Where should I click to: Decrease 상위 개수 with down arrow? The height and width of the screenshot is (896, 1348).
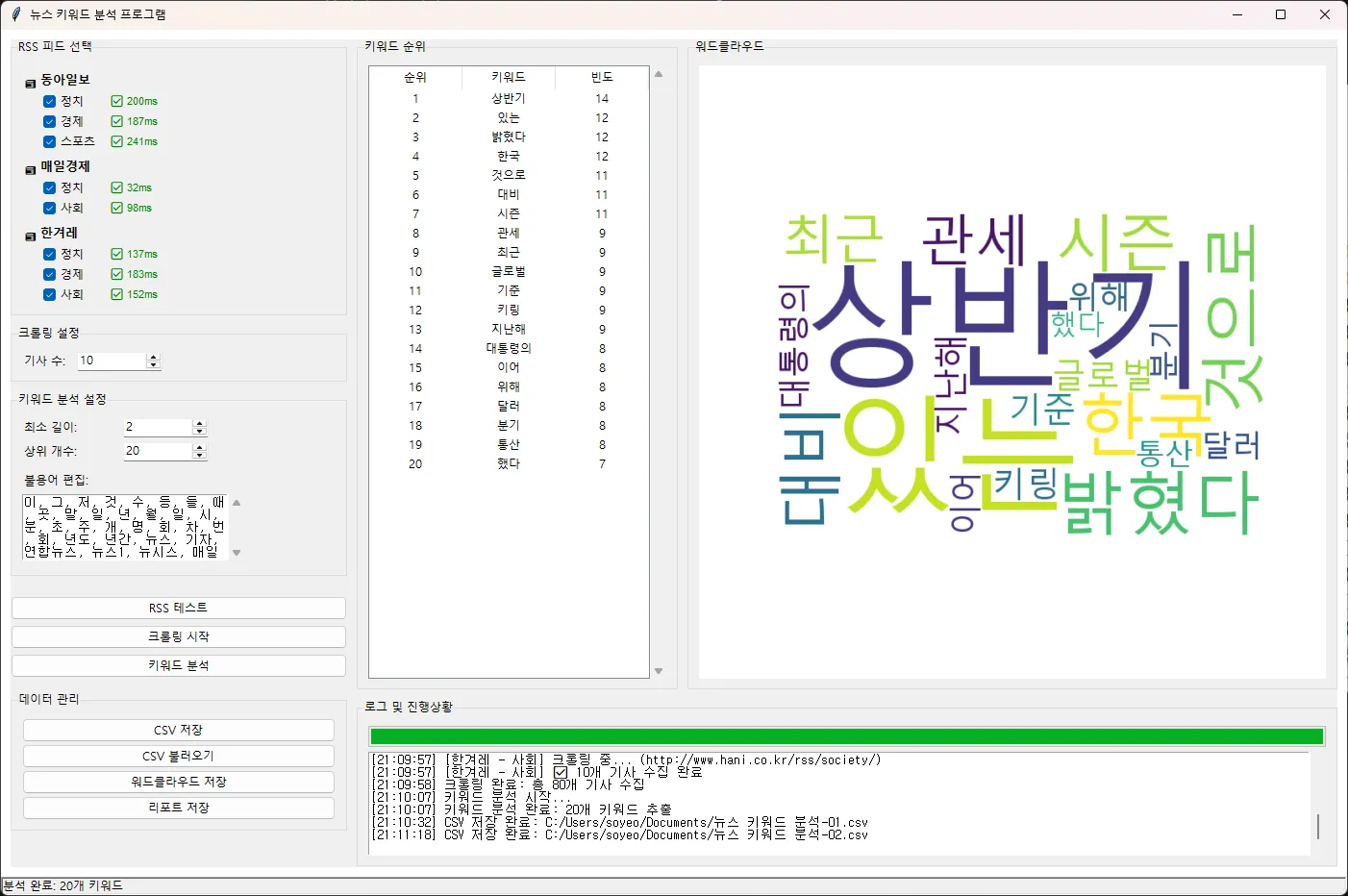pos(199,456)
